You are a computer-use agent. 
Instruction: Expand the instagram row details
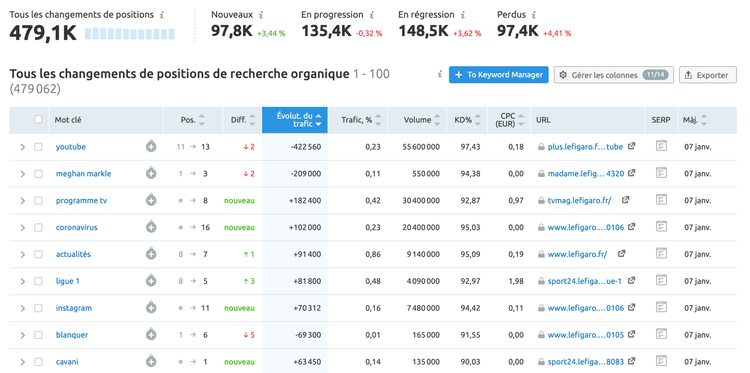(x=22, y=307)
